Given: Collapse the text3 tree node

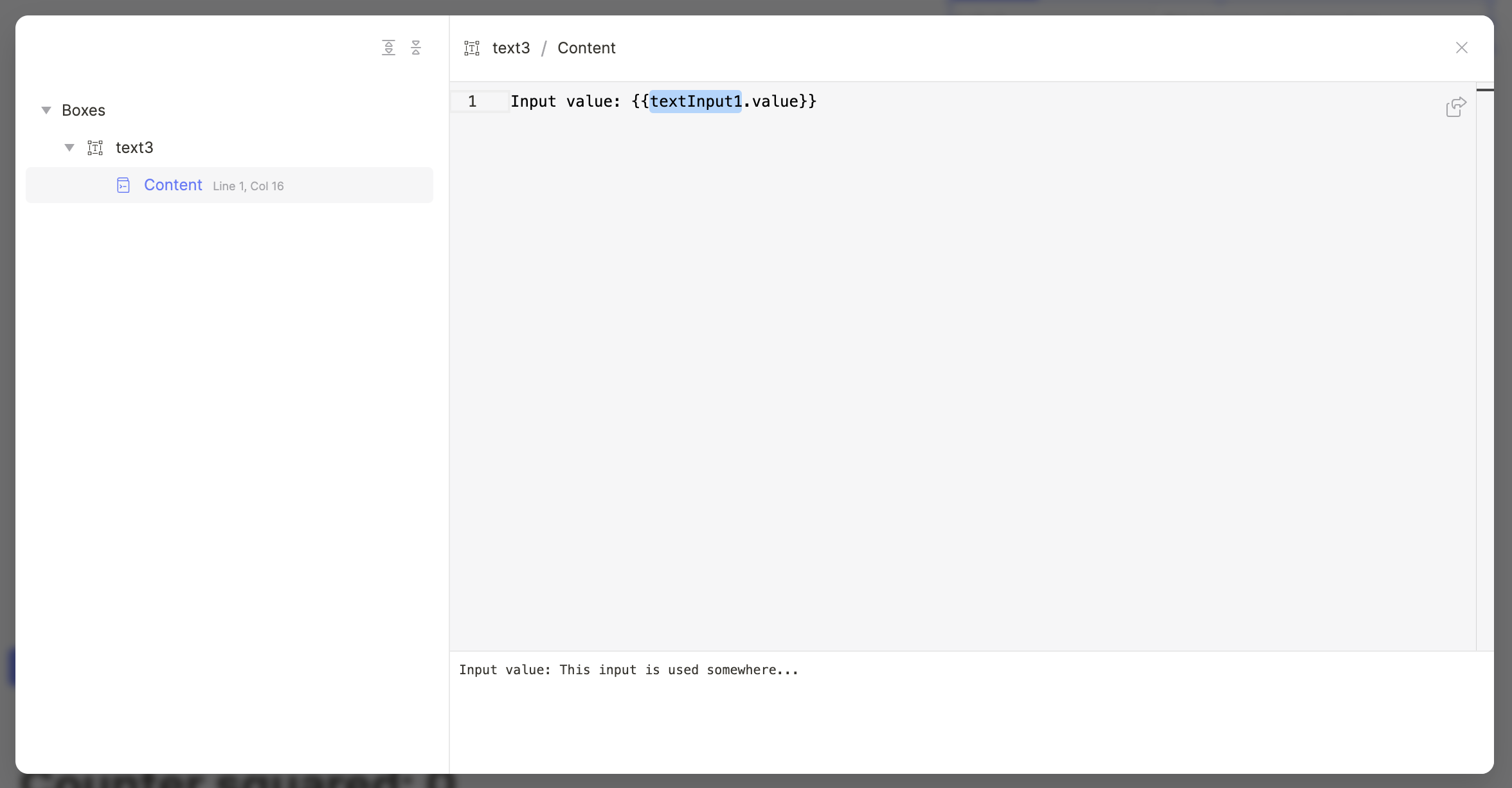Looking at the screenshot, I should click(x=69, y=148).
